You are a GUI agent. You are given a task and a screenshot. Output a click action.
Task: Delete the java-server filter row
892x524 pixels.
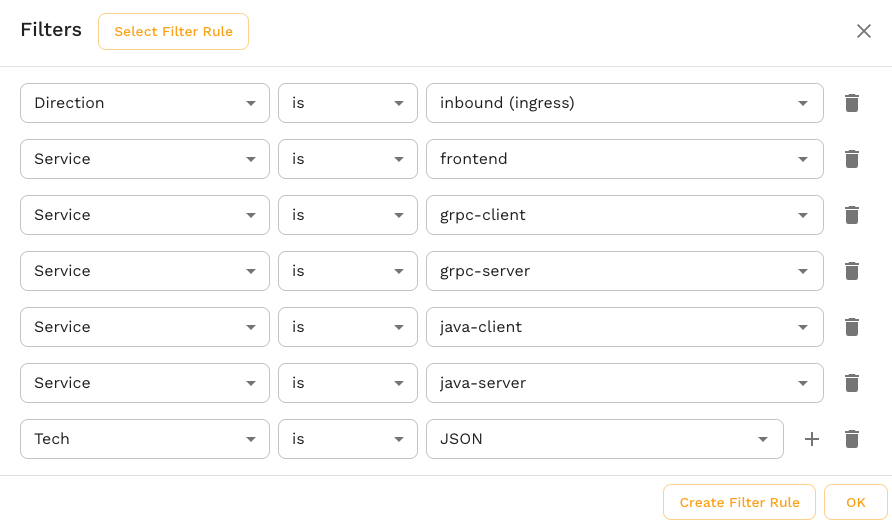point(852,383)
